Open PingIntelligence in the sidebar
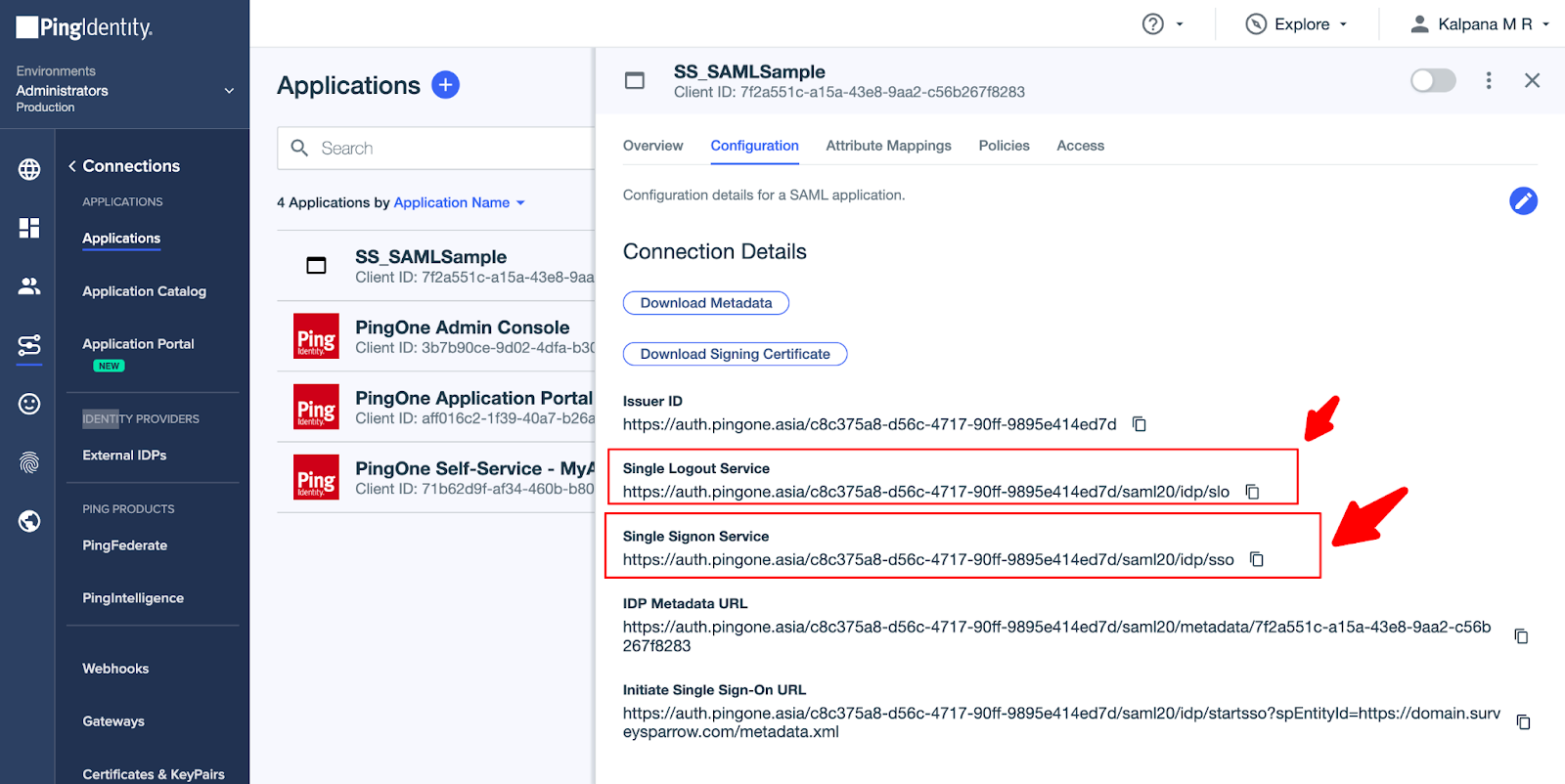The height and width of the screenshot is (784, 1565). pyautogui.click(x=133, y=598)
